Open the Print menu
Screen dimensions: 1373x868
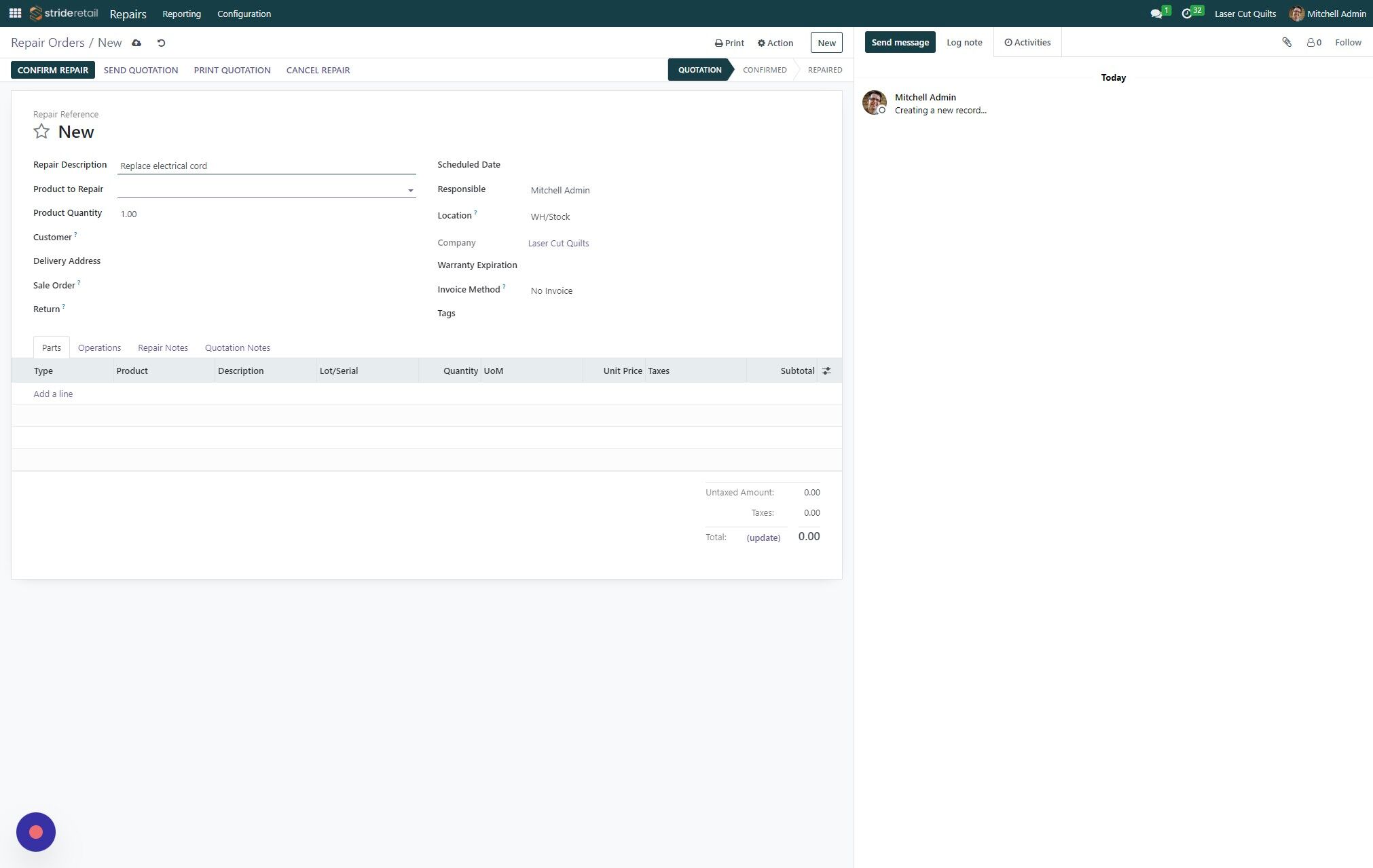tap(729, 43)
